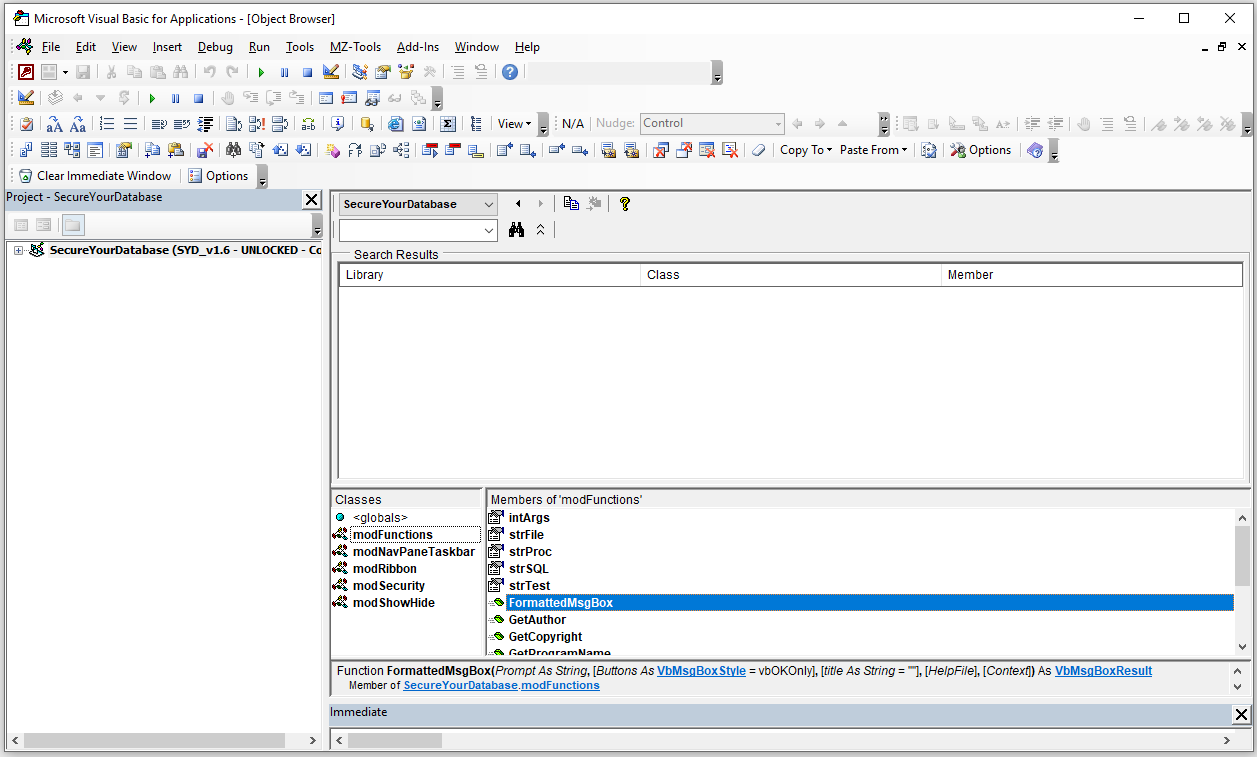Follow the VbMsgBoxResult link
The width and height of the screenshot is (1257, 757).
pyautogui.click(x=1103, y=671)
